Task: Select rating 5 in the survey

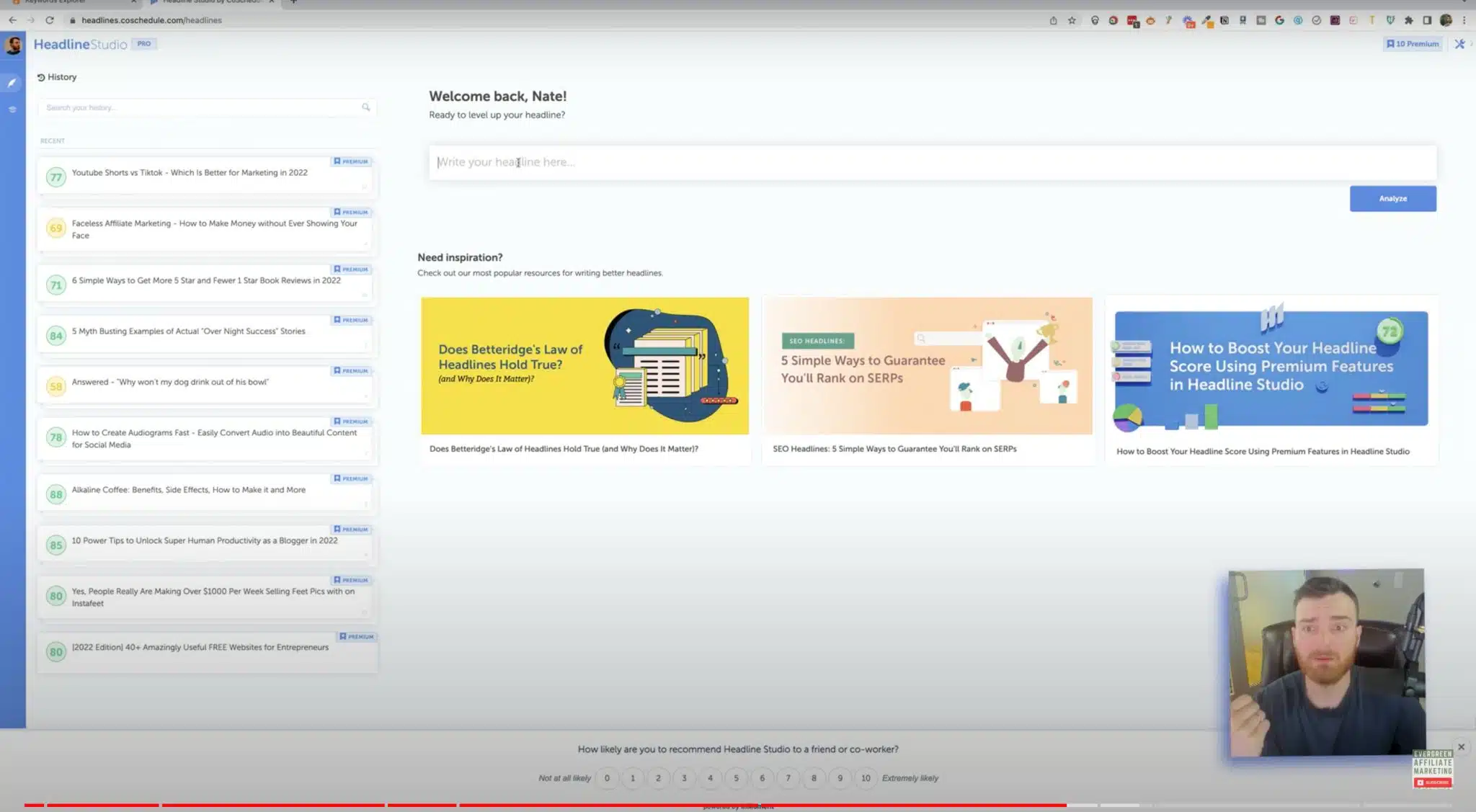Action: [736, 778]
